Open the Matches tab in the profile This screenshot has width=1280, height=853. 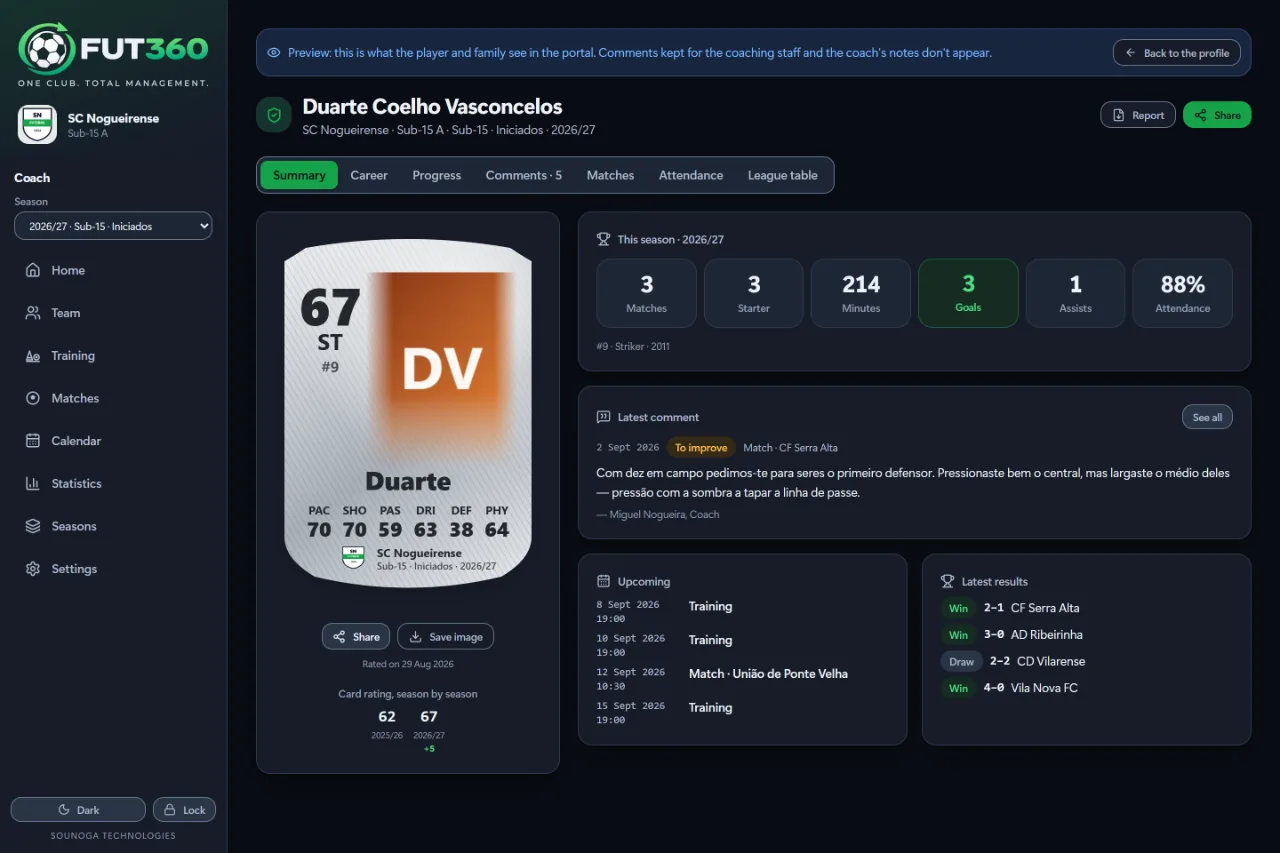610,175
